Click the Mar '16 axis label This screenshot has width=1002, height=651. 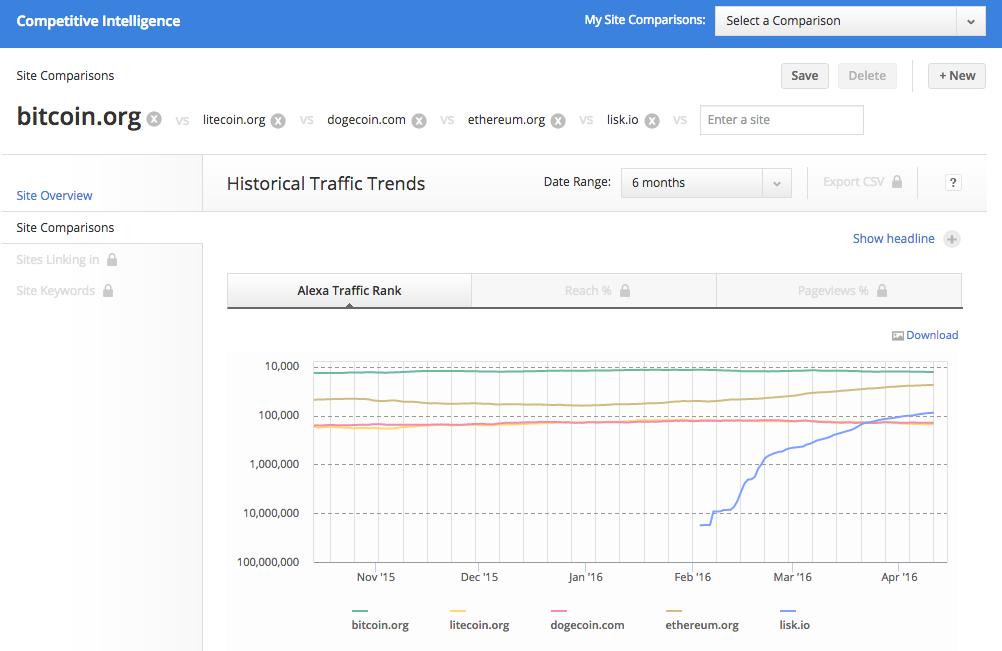pyautogui.click(x=792, y=578)
